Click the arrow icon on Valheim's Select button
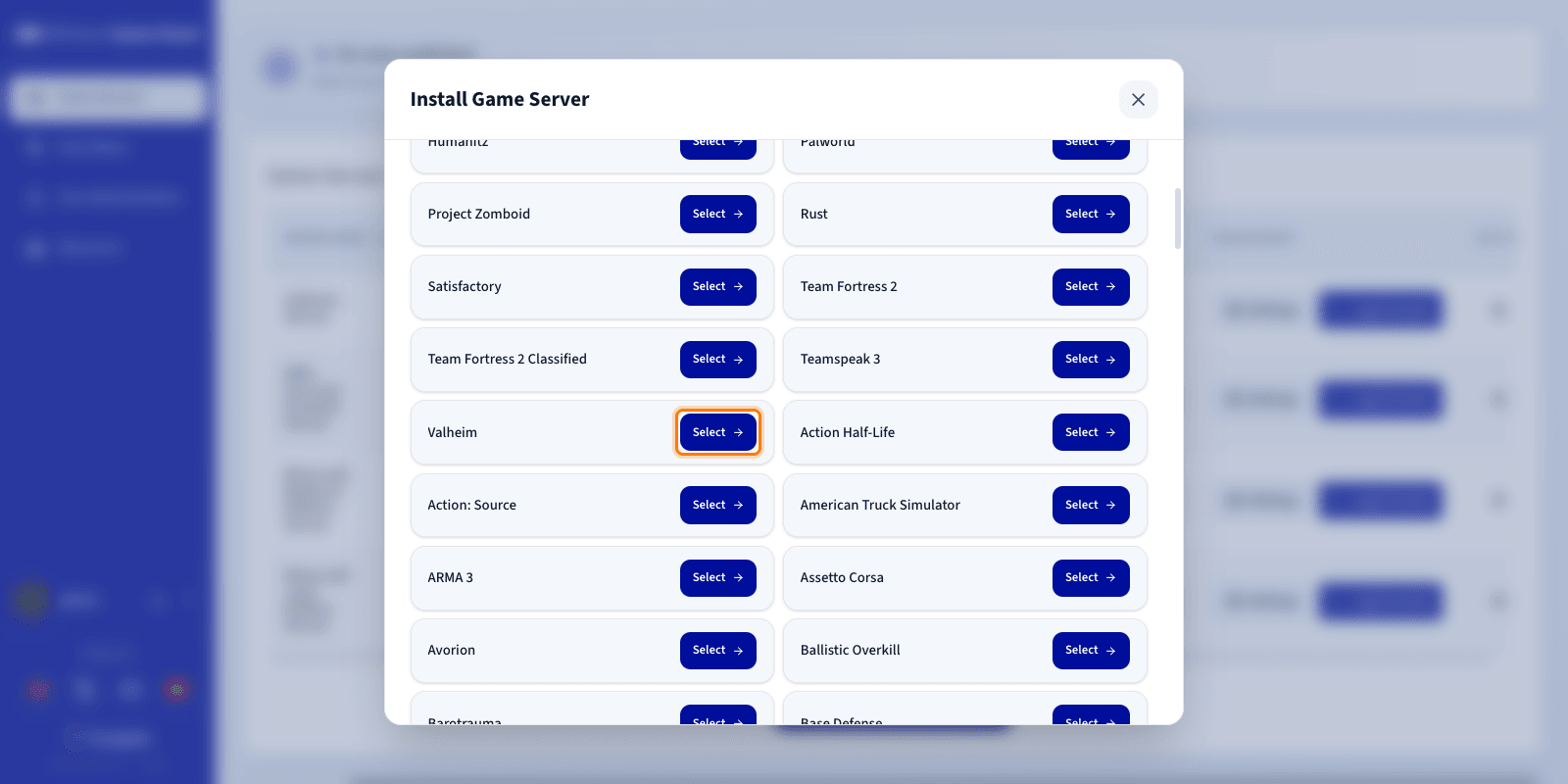Viewport: 1568px width, 784px height. 738,432
